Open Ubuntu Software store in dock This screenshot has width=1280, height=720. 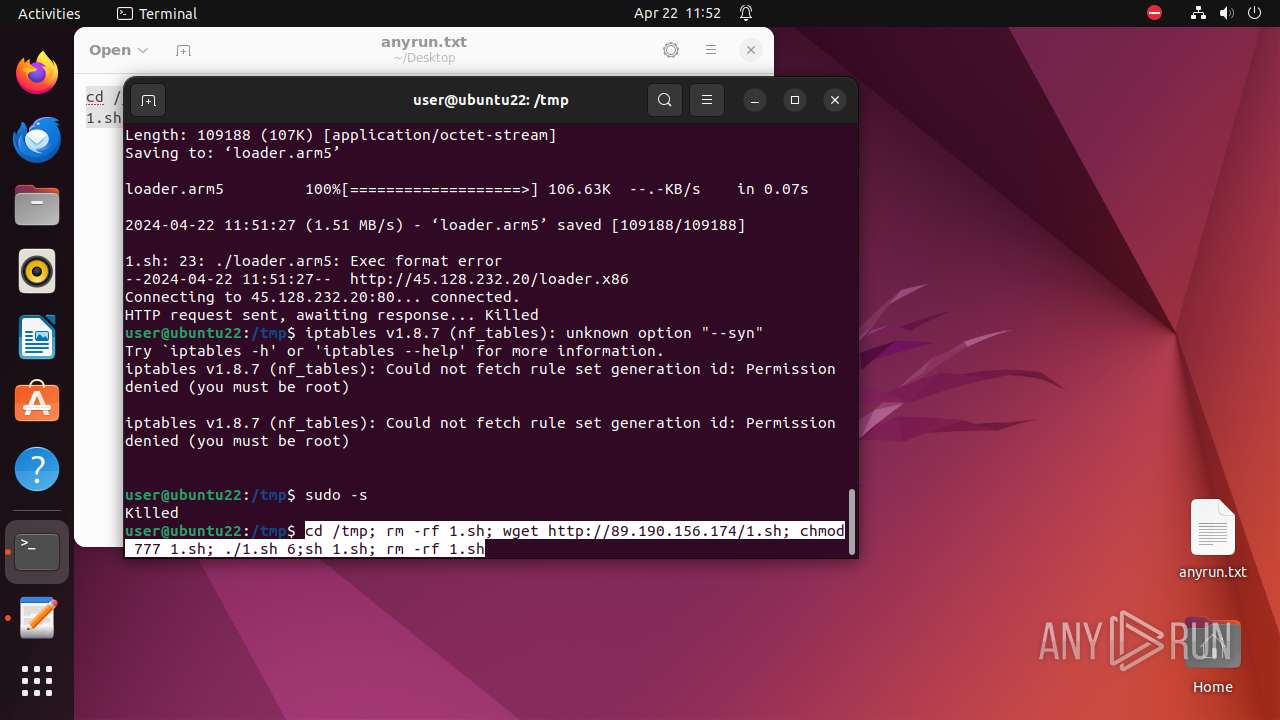coord(37,403)
